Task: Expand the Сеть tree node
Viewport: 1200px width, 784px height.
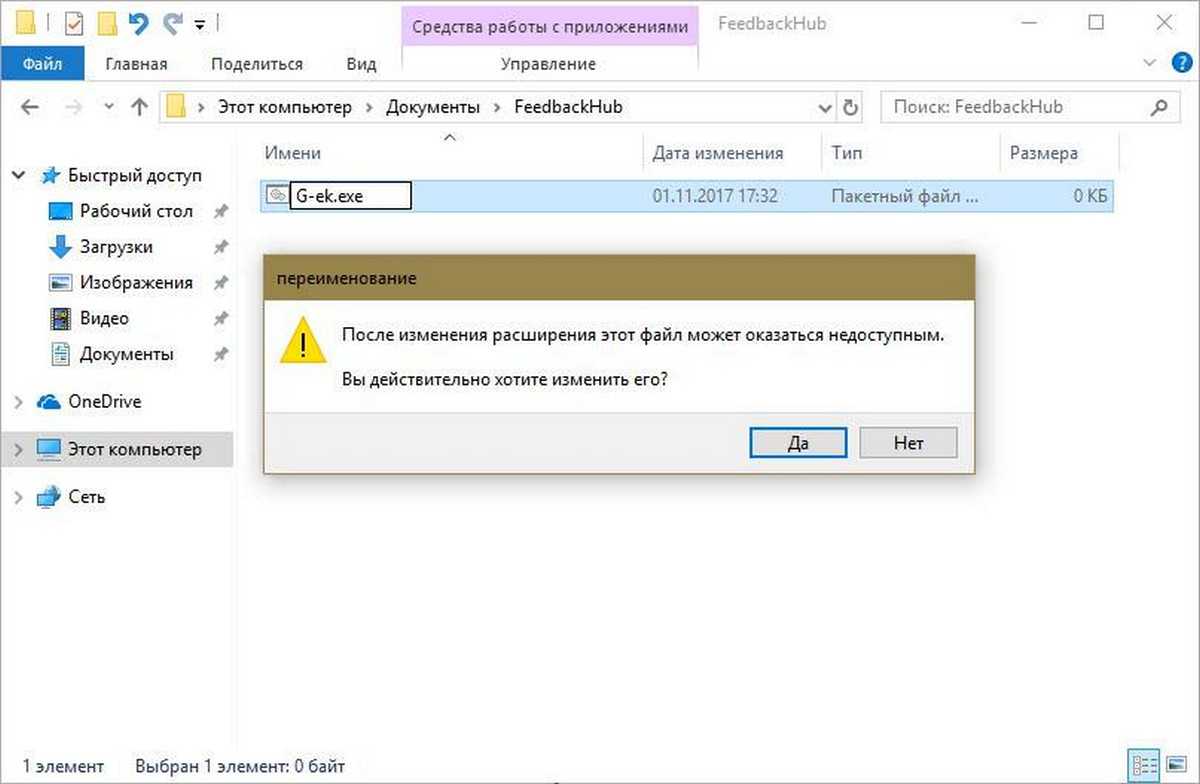Action: (x=19, y=497)
